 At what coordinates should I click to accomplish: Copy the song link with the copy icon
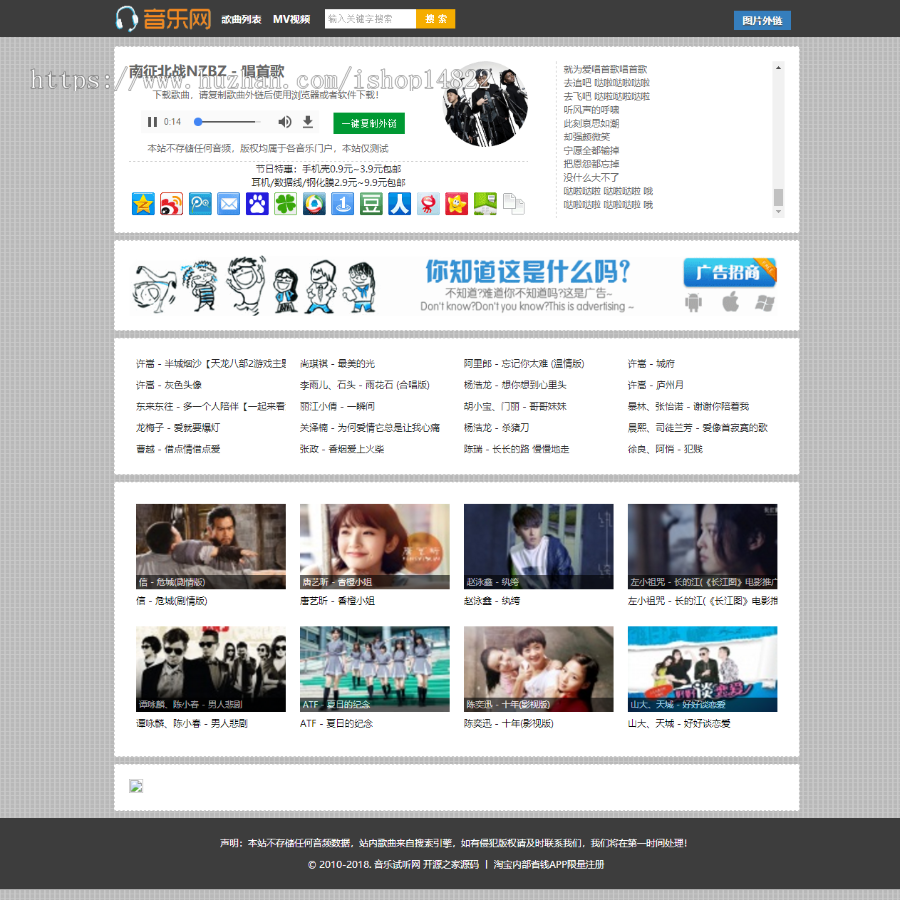pos(512,204)
